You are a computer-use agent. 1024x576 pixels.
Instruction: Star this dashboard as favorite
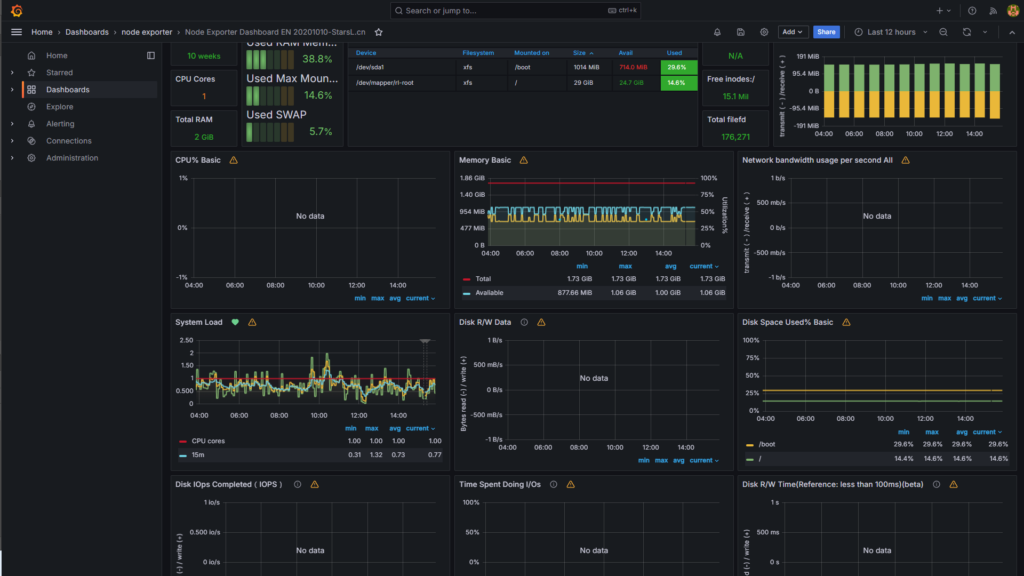tap(378, 32)
